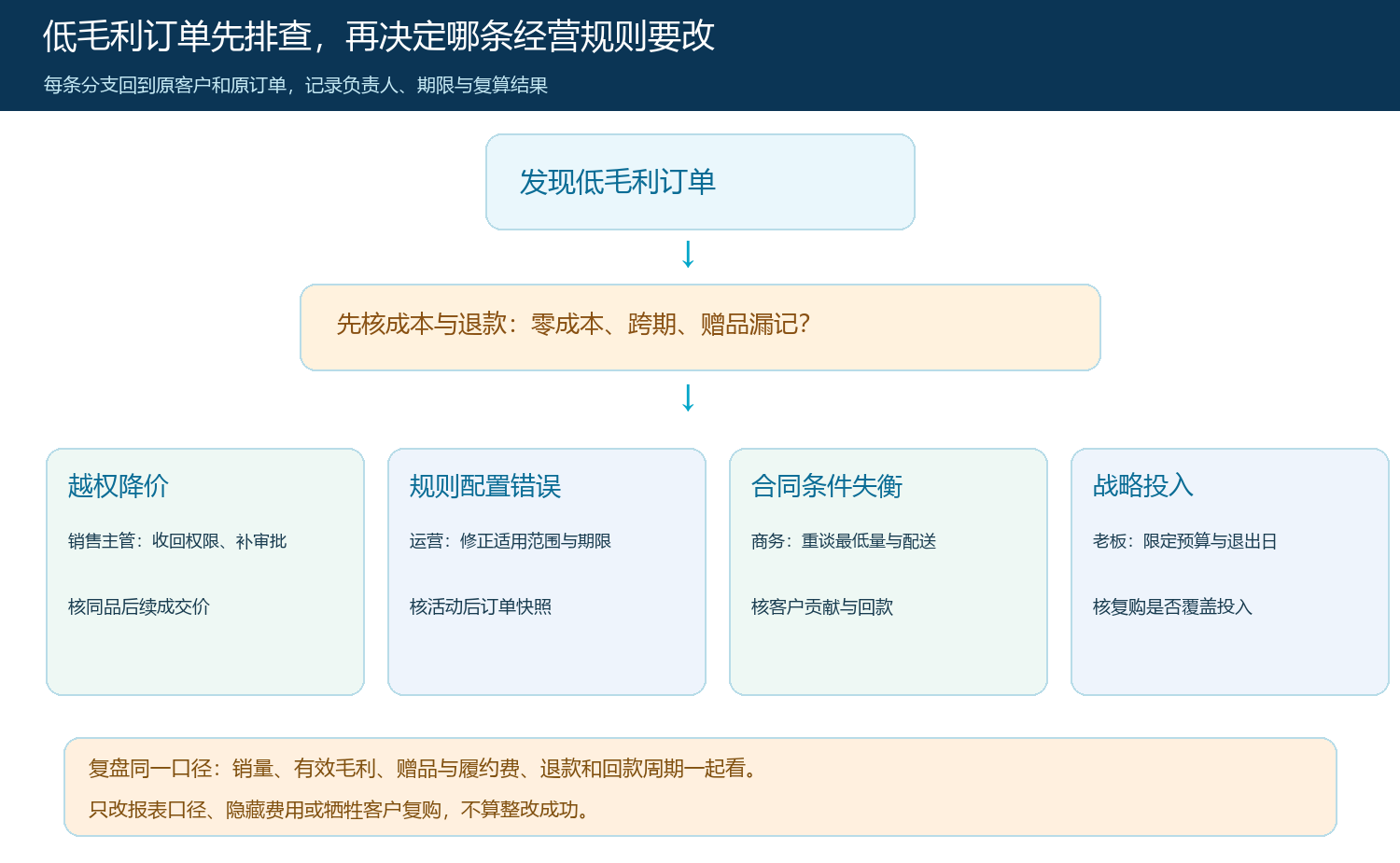
Task: Click the title 低毛利订单先排查，再决定哪条经营规则要改
Action: click(x=378, y=36)
